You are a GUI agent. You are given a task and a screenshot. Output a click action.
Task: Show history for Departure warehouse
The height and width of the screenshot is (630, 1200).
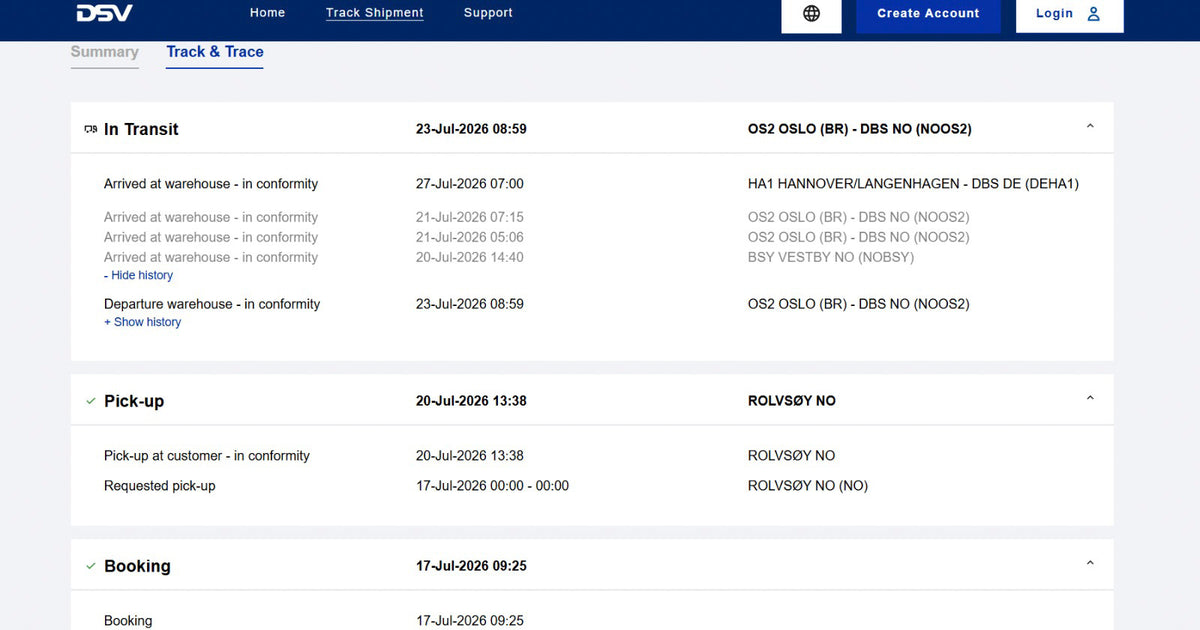pyautogui.click(x=142, y=322)
